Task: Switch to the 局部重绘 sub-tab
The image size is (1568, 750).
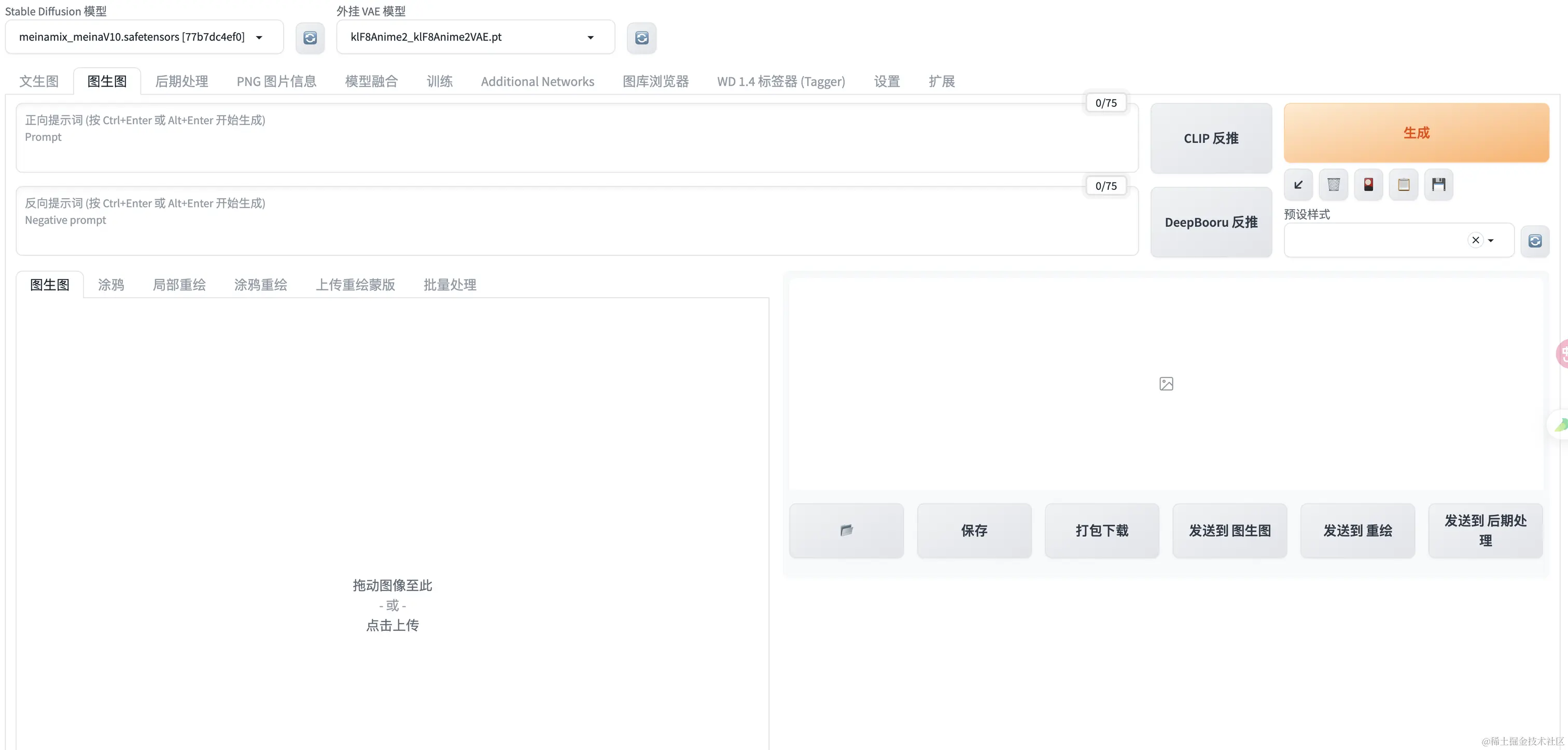Action: (179, 284)
